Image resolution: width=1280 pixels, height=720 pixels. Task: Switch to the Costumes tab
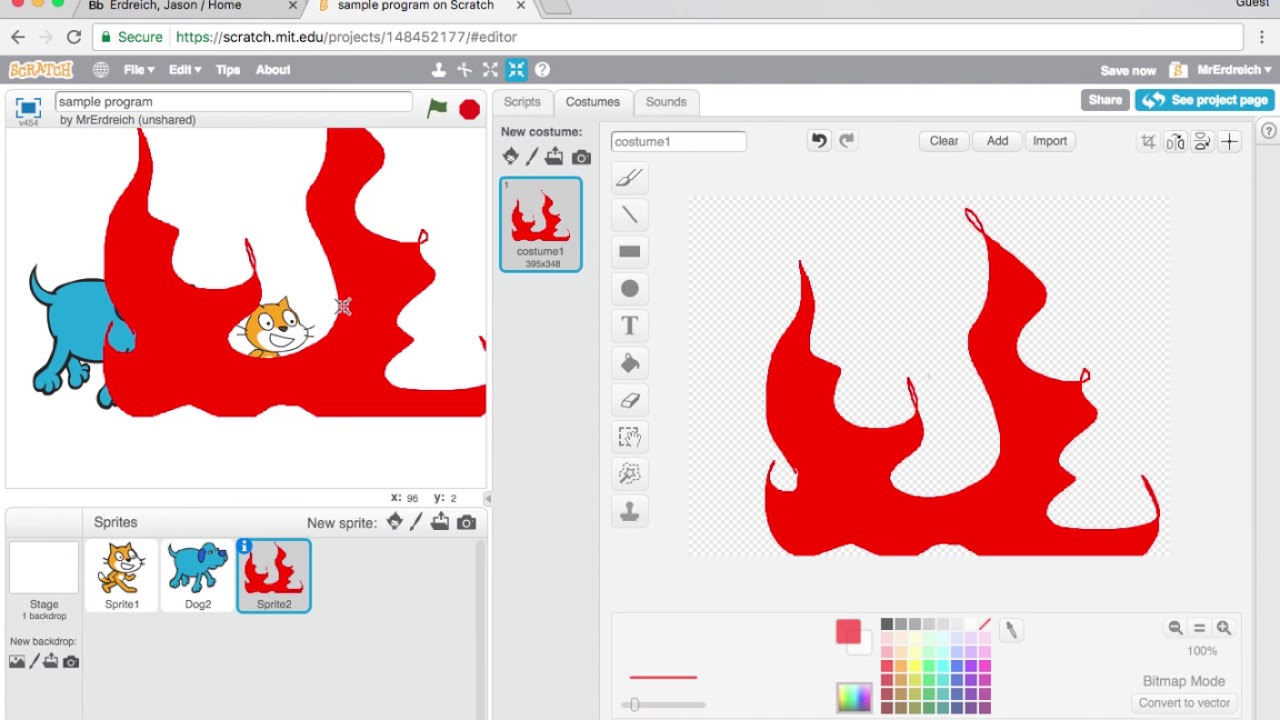click(x=593, y=102)
